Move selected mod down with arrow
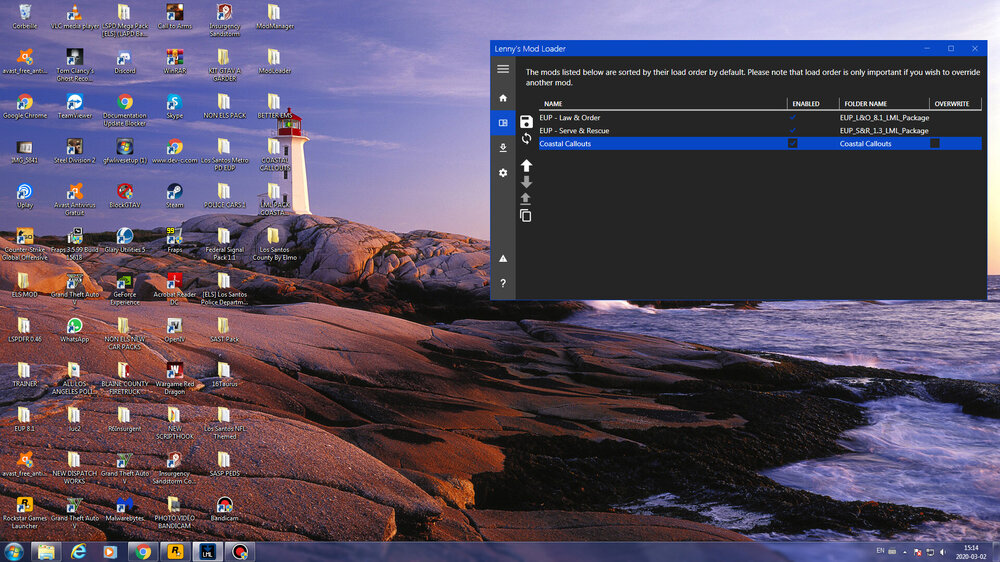The width and height of the screenshot is (1000, 562). click(x=526, y=182)
